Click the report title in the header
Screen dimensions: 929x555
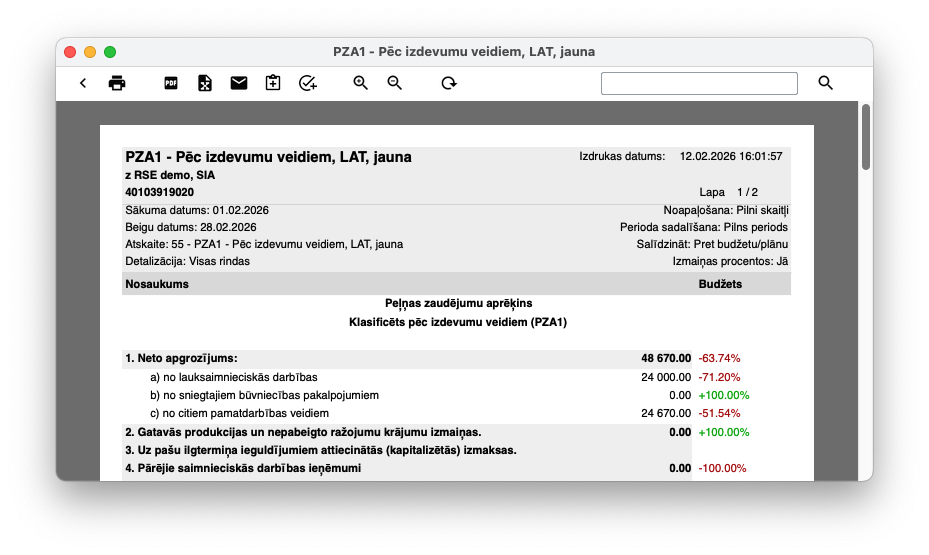coord(268,157)
